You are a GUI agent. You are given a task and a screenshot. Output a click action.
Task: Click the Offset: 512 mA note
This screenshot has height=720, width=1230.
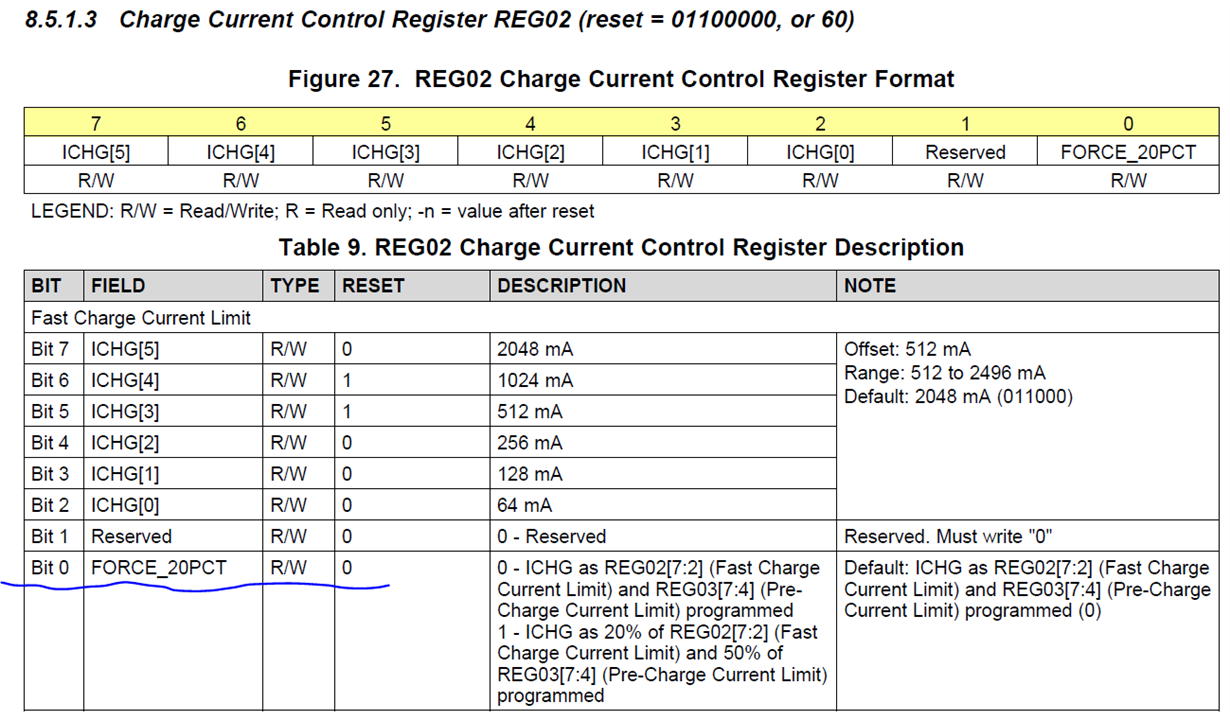pyautogui.click(x=907, y=349)
